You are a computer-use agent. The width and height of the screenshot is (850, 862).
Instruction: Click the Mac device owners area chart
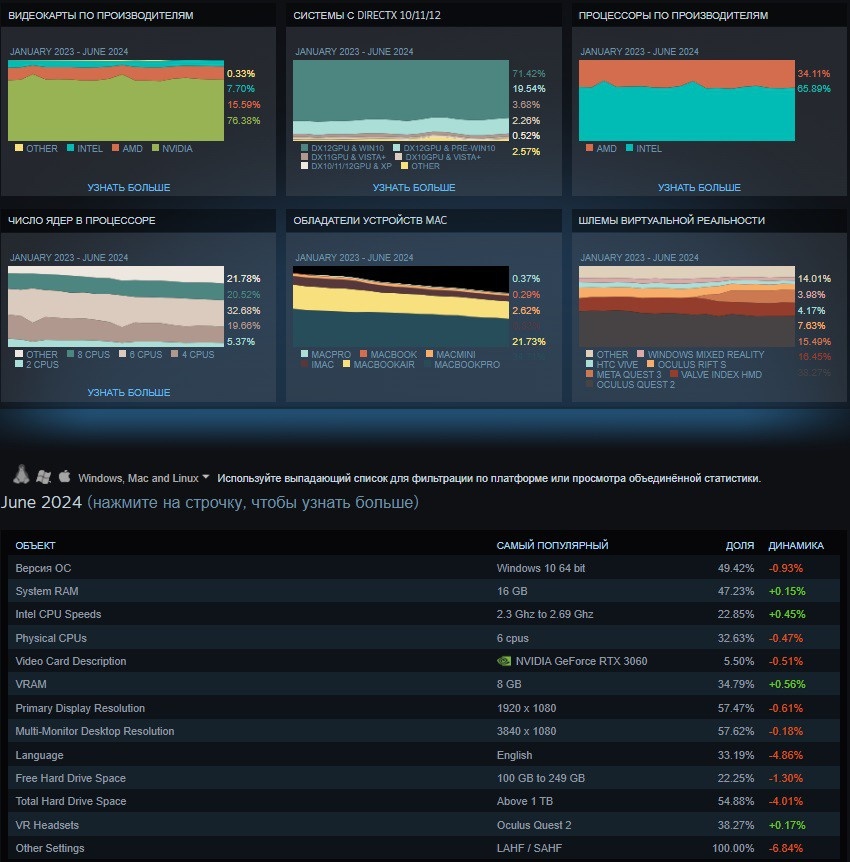[x=401, y=306]
